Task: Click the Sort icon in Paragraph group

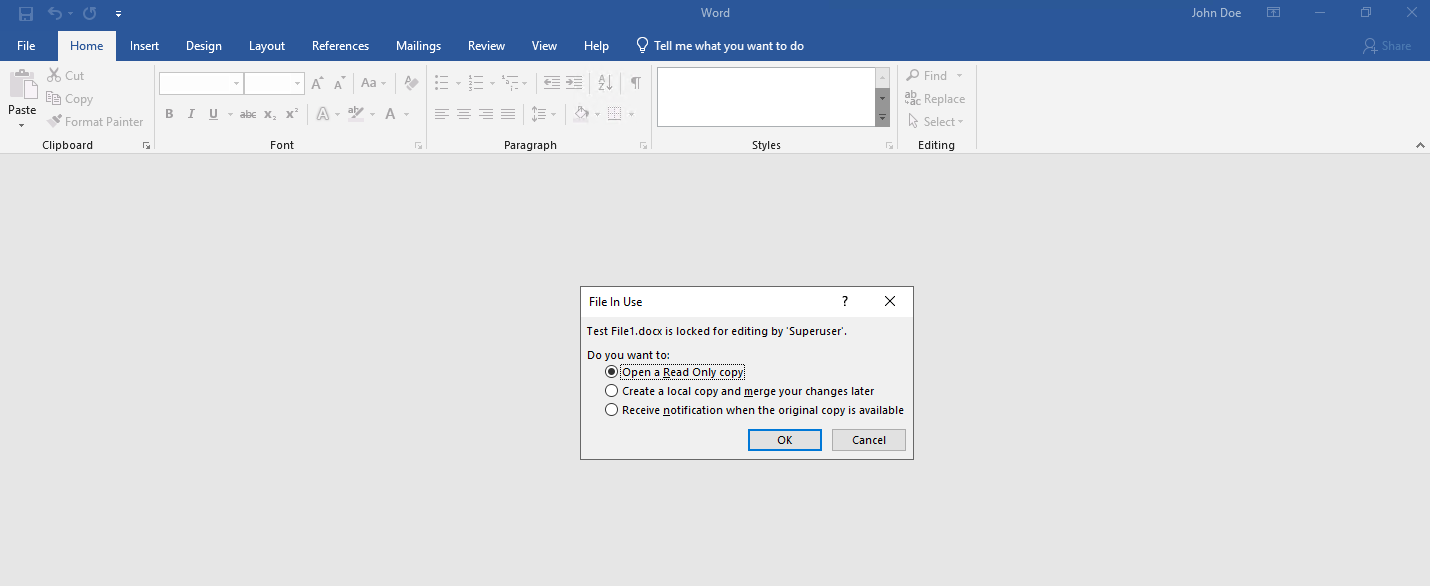Action: pos(605,83)
